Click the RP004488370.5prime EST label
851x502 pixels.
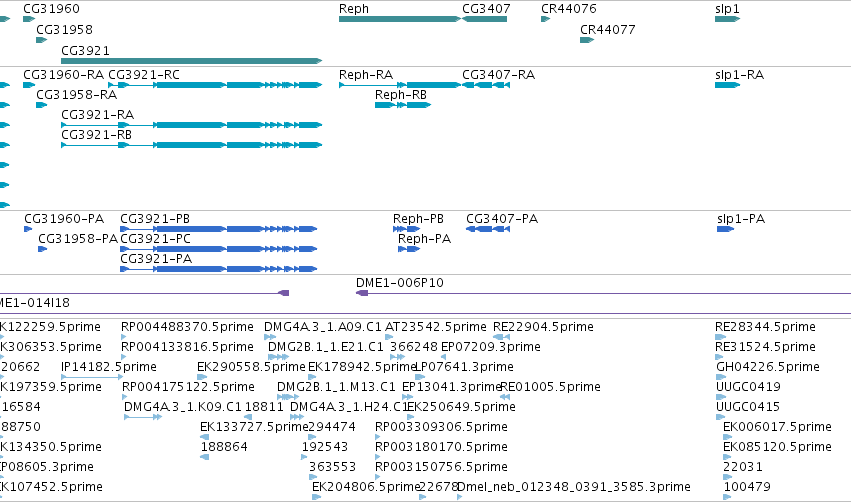click(187, 327)
